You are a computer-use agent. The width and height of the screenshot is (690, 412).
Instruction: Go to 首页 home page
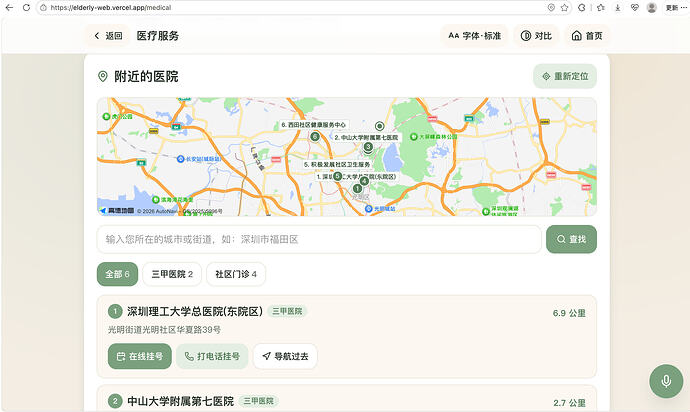pyautogui.click(x=587, y=36)
